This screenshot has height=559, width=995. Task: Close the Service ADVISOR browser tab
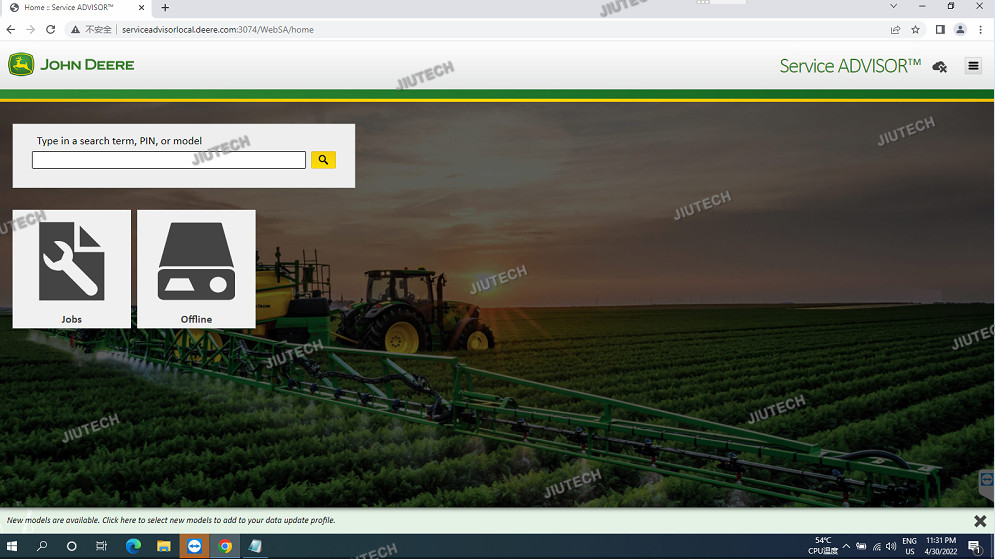point(141,8)
